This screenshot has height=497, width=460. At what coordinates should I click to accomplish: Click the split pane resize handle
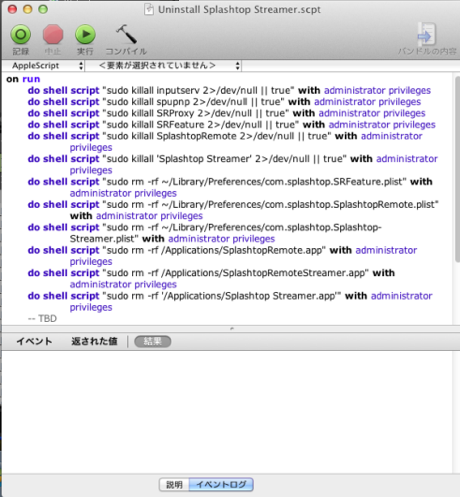232,329
